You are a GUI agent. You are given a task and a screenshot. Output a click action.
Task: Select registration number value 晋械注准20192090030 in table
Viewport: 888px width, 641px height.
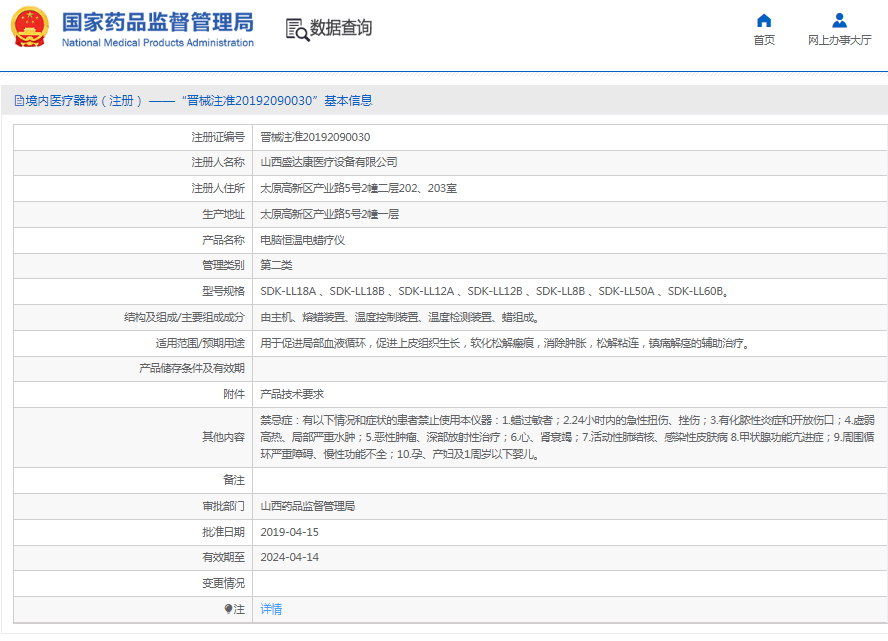click(315, 137)
